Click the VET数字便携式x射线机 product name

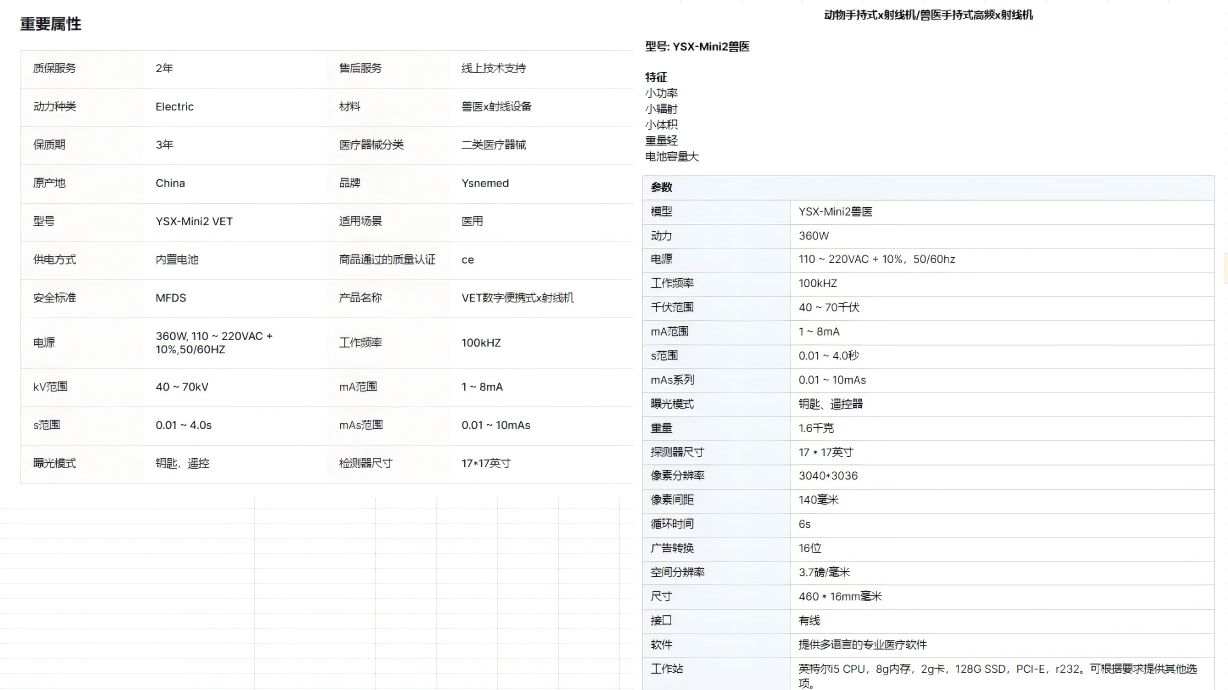pos(517,297)
